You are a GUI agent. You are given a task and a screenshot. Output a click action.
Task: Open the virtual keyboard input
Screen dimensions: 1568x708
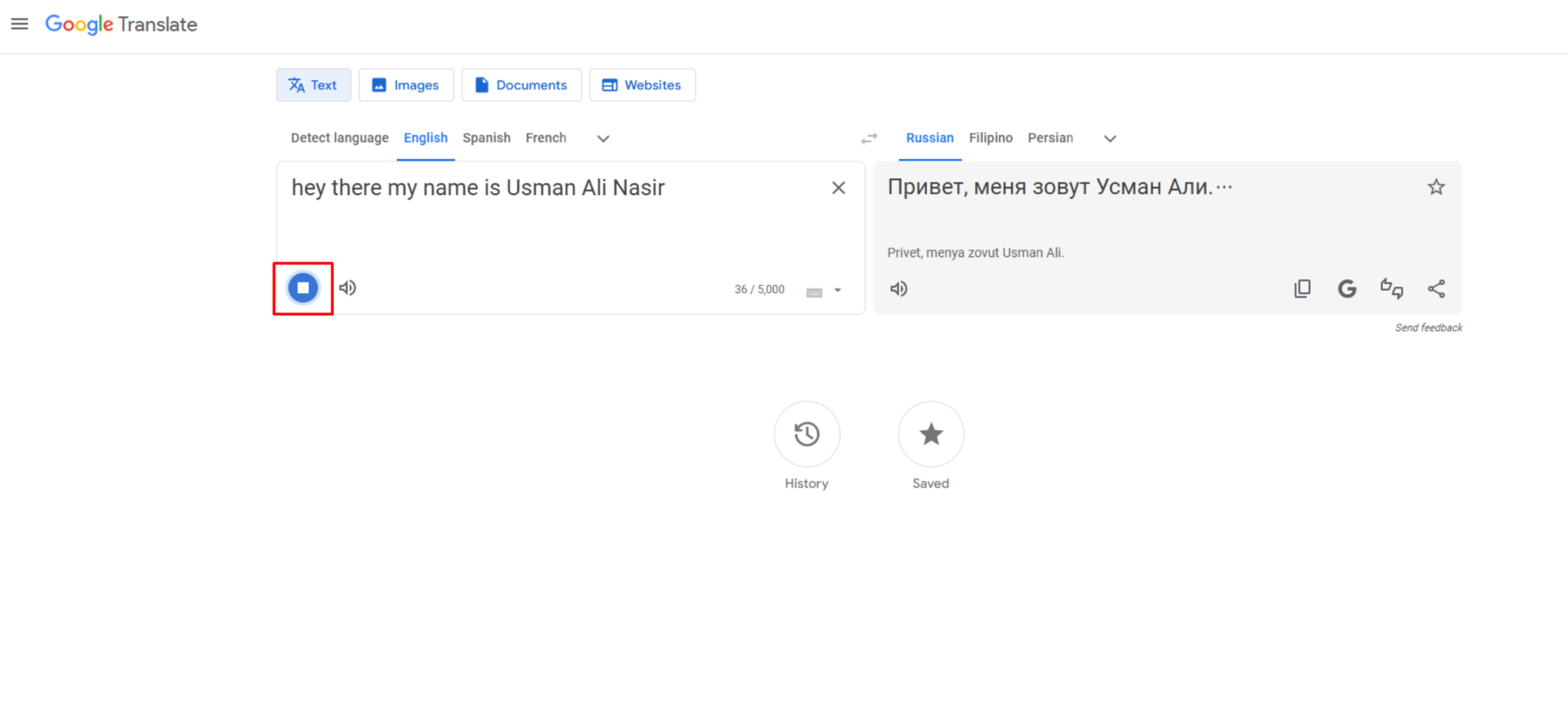coord(814,291)
